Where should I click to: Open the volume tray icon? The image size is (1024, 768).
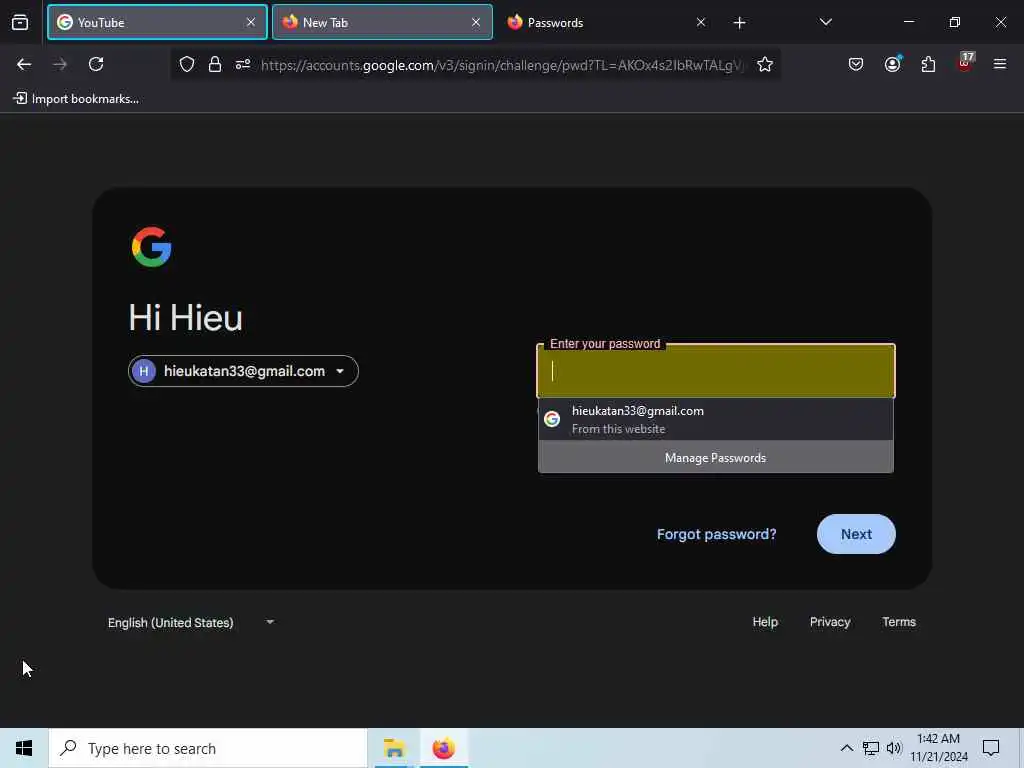coord(894,748)
